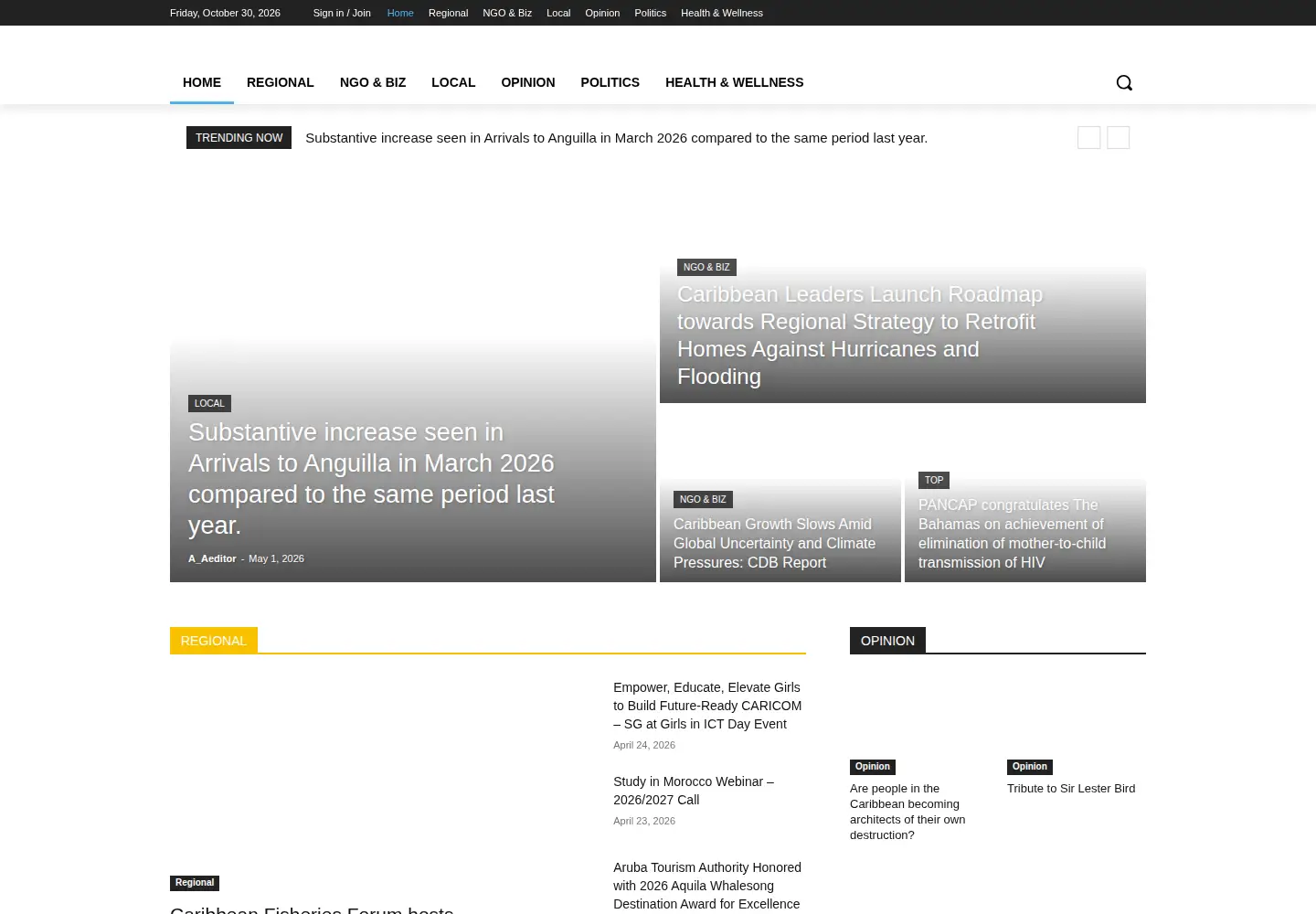Screen dimensions: 1316x914
Task: Select Politics in the top dark bar
Action: [x=651, y=13]
